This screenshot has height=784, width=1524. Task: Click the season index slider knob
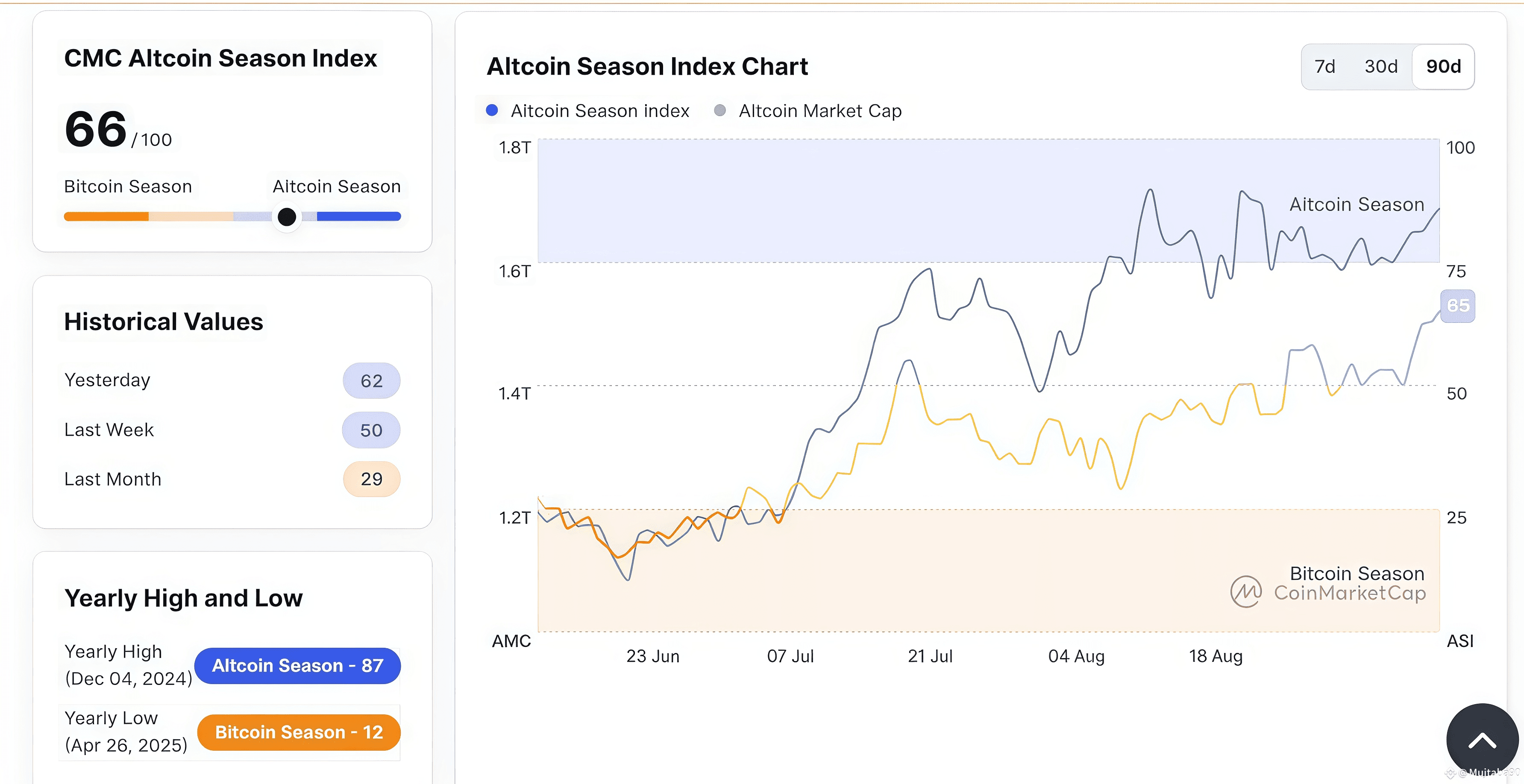point(287,217)
